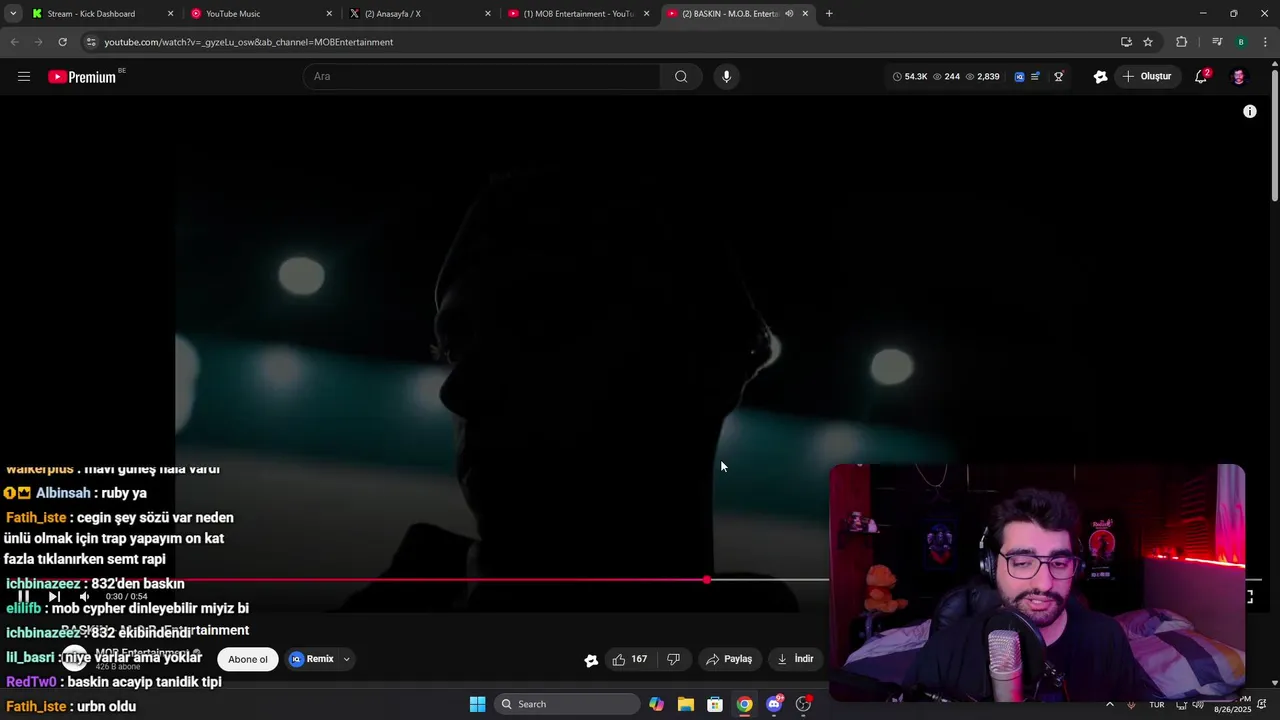The width and height of the screenshot is (1280, 720).
Task: Open Chrome profile B avatar
Action: (x=1241, y=42)
